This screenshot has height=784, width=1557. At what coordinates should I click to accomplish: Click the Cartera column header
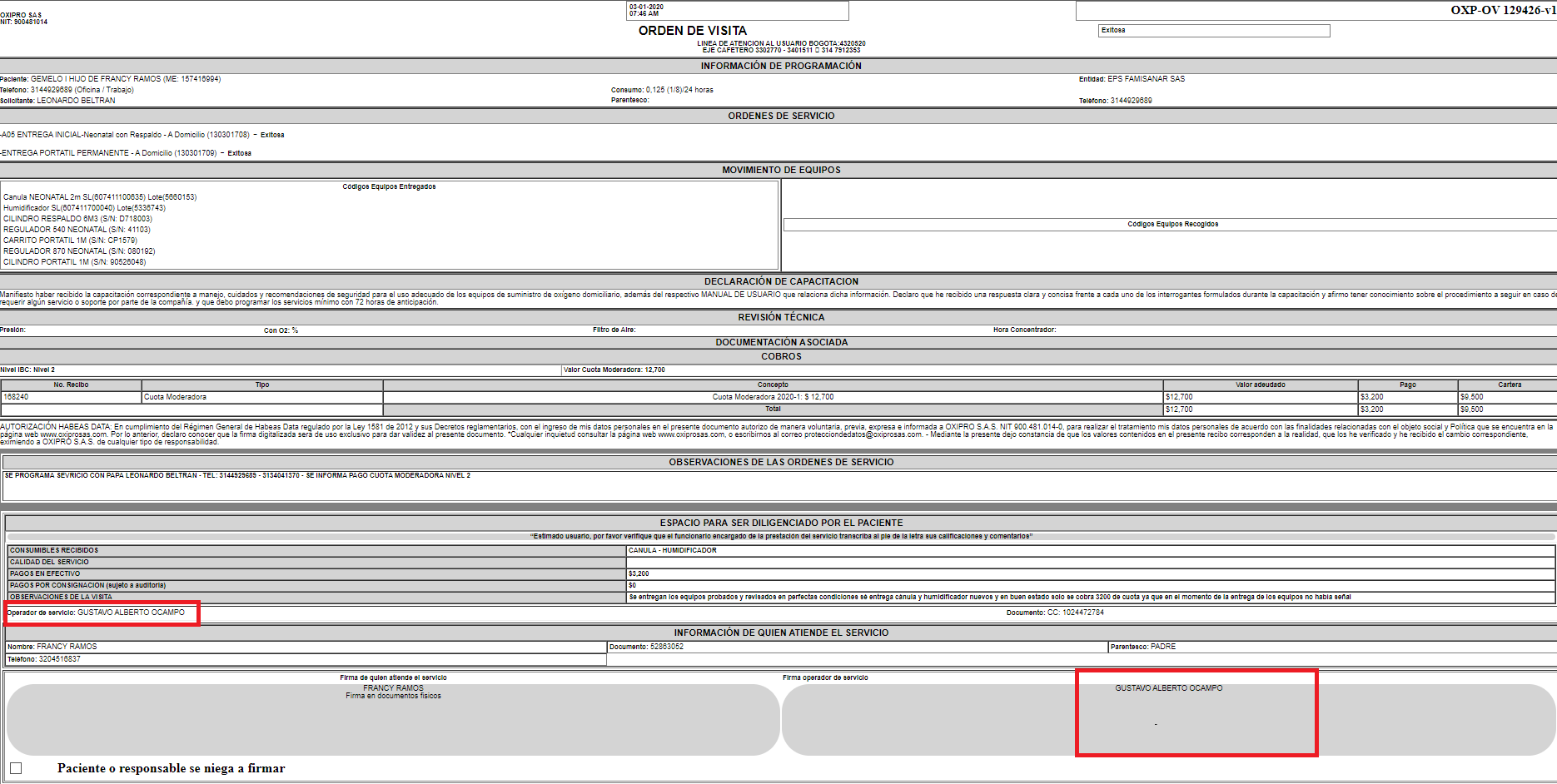tap(1509, 385)
